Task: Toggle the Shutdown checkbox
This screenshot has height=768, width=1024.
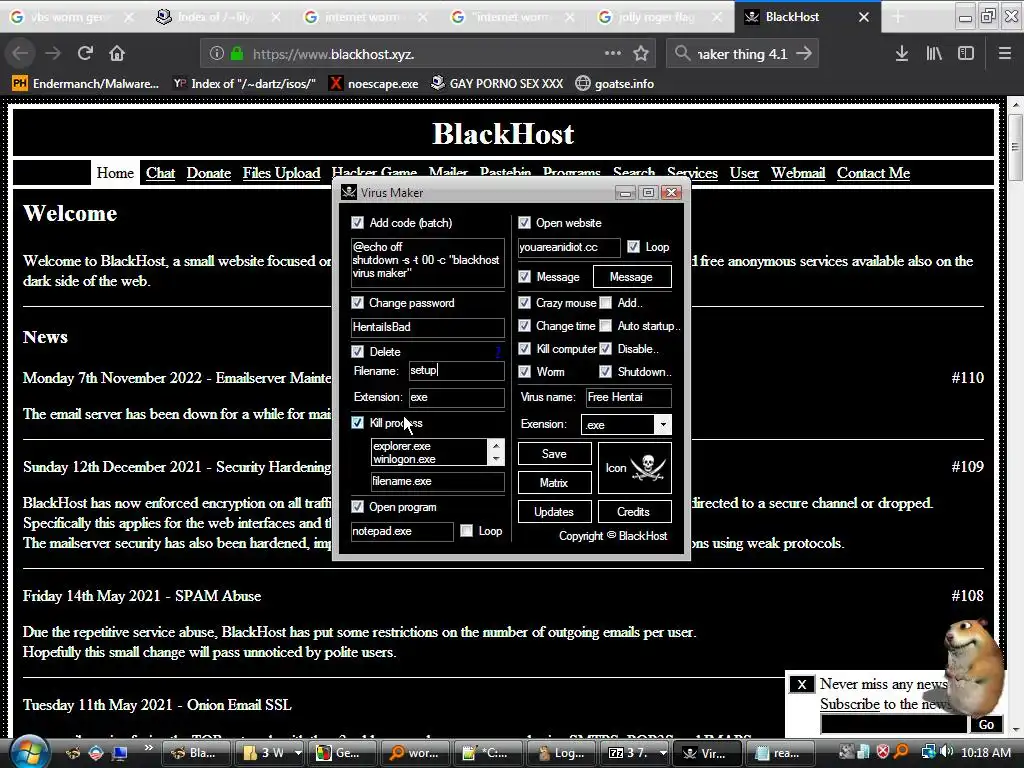Action: [606, 372]
